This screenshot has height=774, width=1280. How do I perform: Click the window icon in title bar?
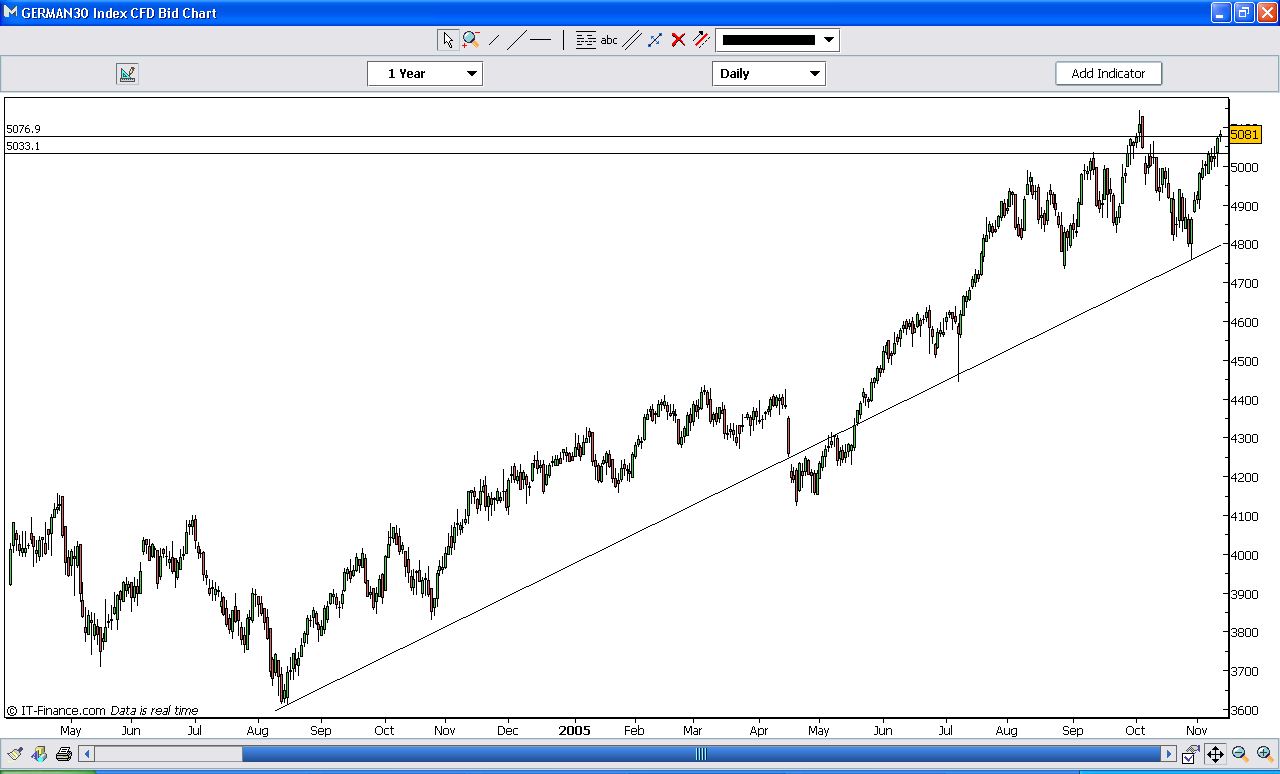click(11, 13)
